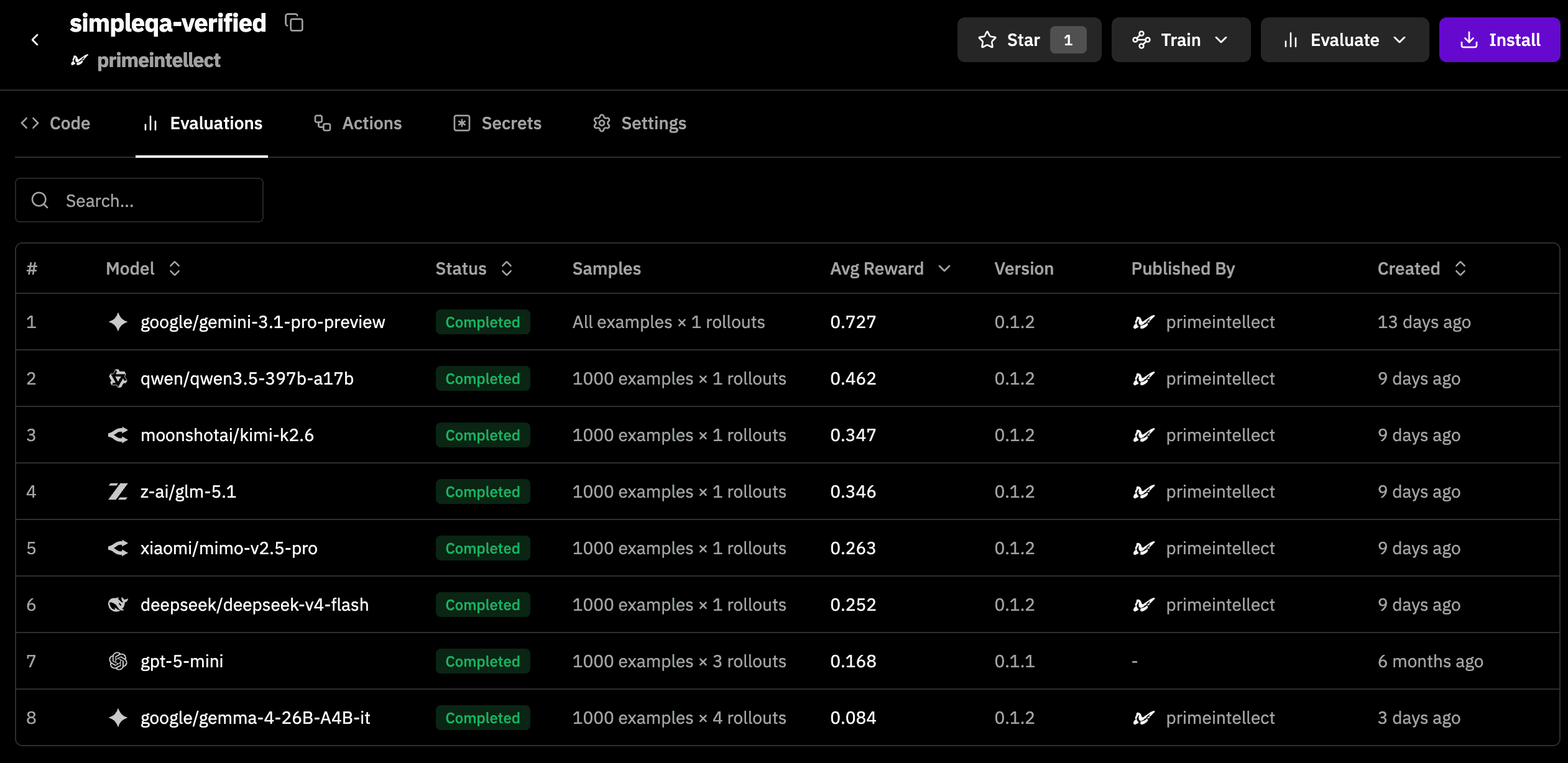The width and height of the screenshot is (1568, 763).
Task: Sort the table by Created column
Action: [1422, 268]
